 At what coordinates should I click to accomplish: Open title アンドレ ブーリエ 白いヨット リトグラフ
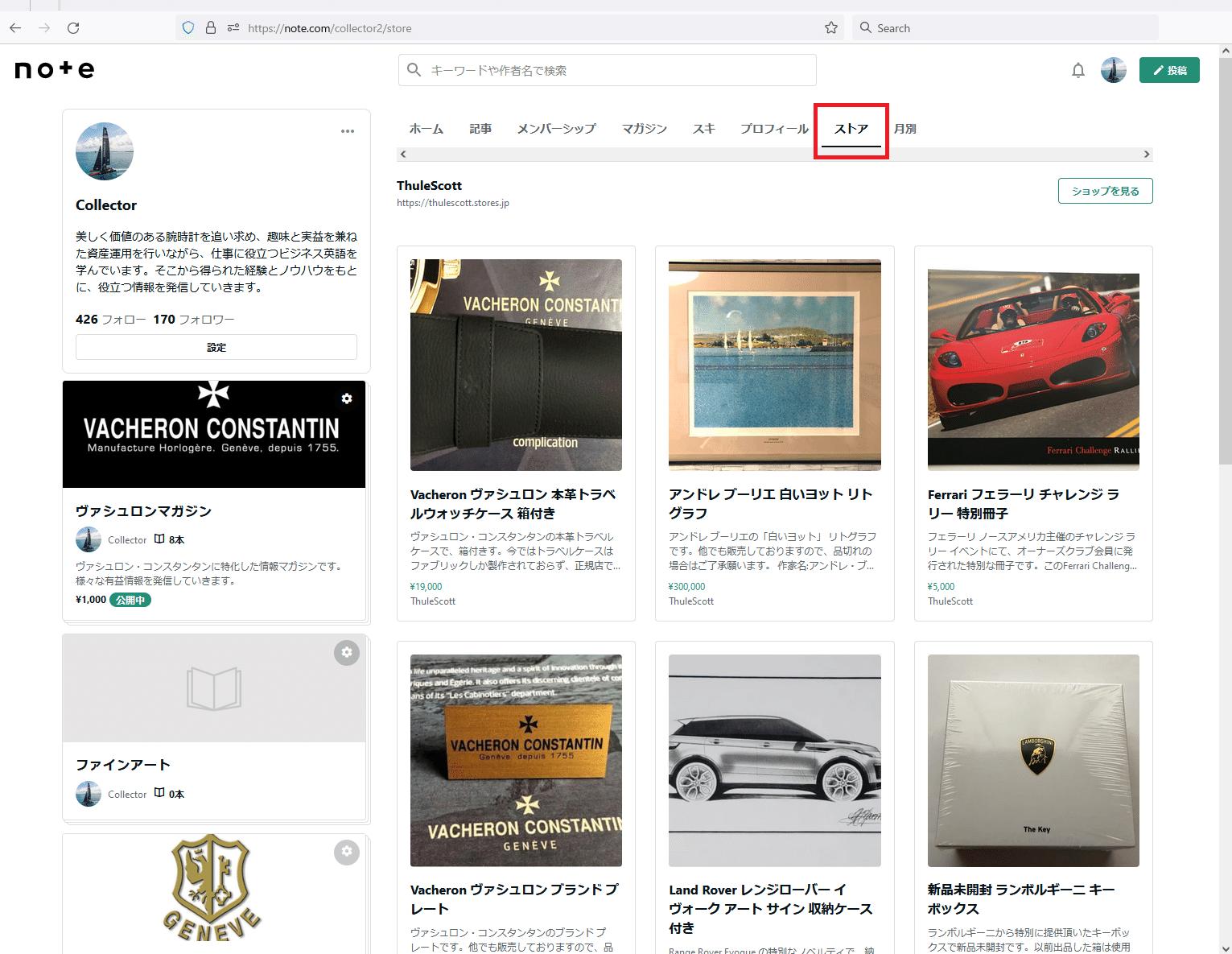[771, 504]
